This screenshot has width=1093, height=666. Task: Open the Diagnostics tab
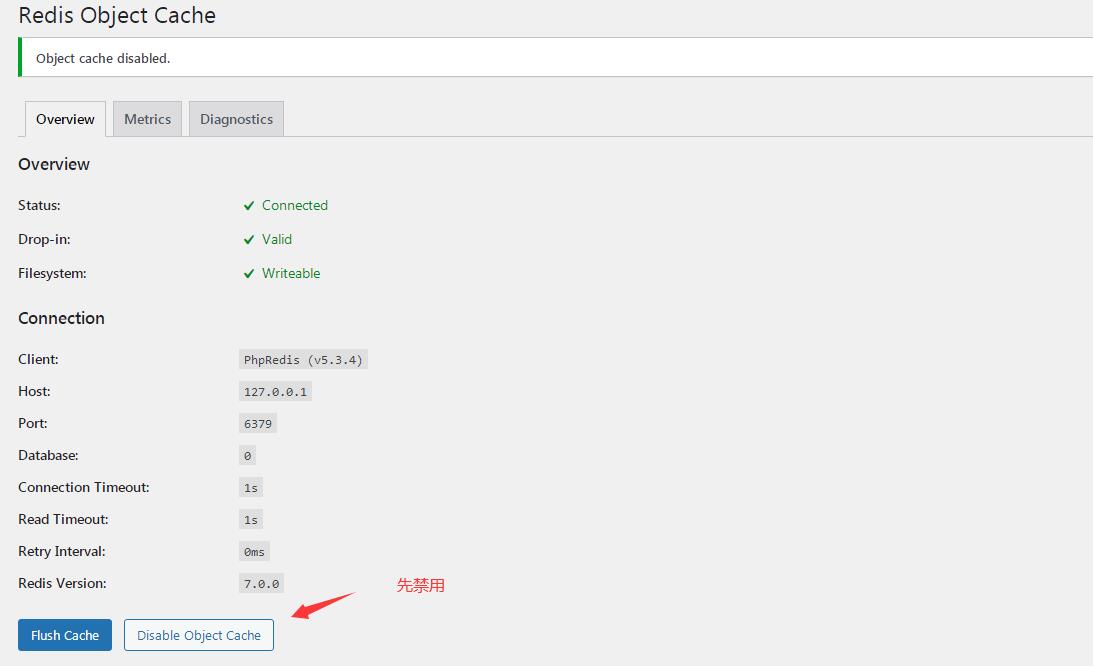pos(236,118)
